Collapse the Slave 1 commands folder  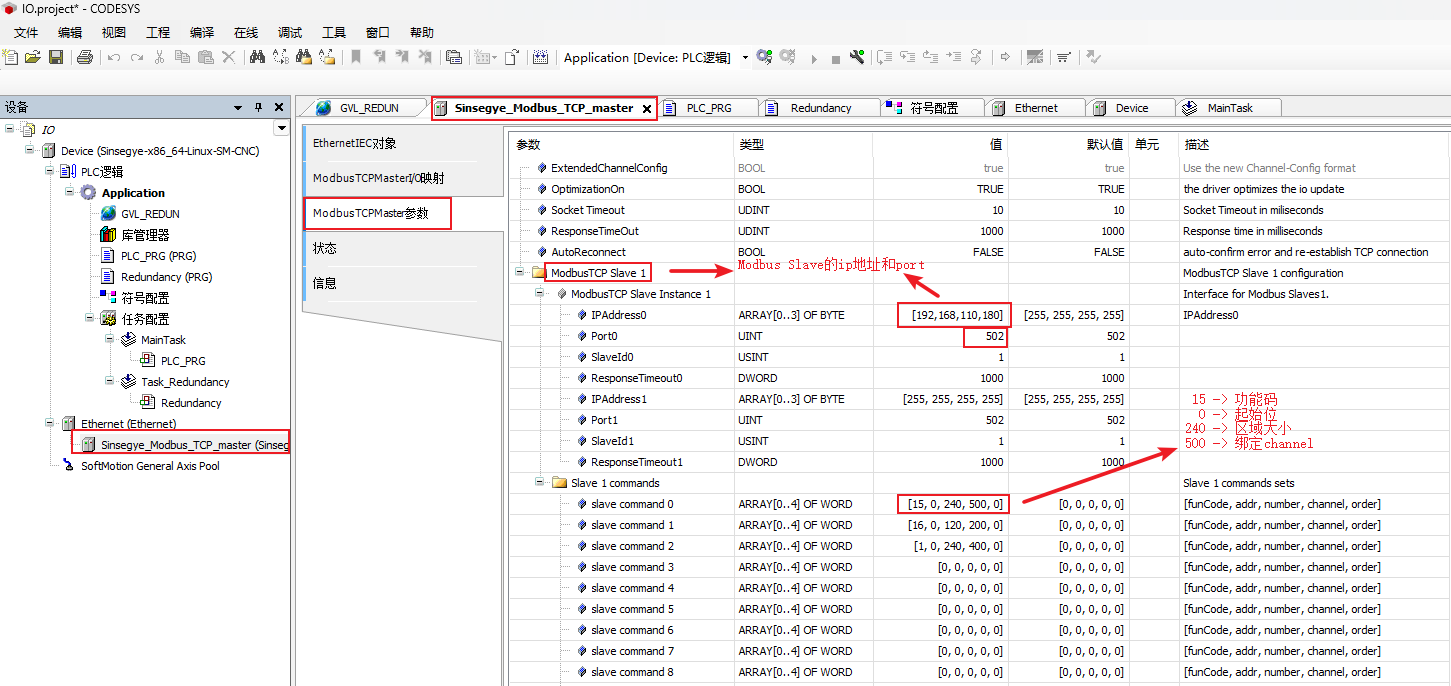point(541,483)
